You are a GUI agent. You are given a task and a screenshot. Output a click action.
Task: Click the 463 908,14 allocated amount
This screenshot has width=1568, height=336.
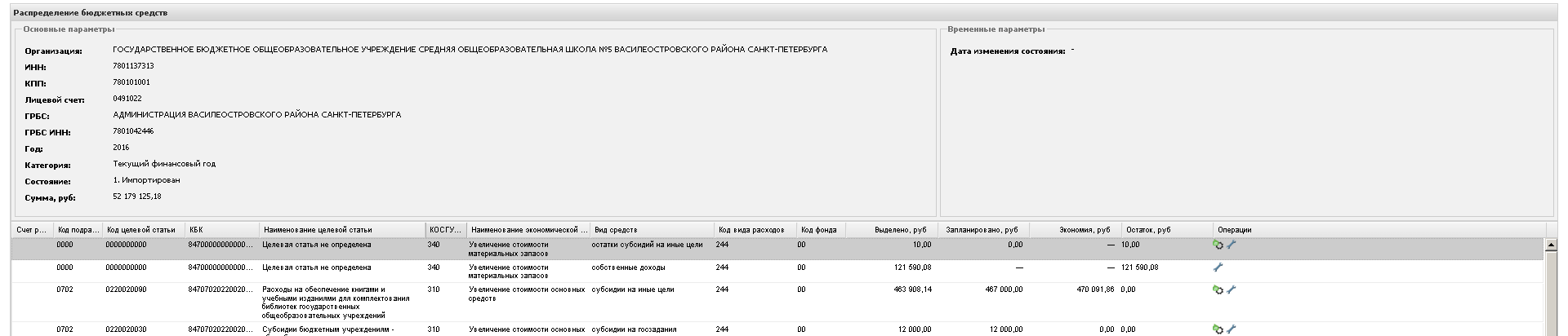912,290
